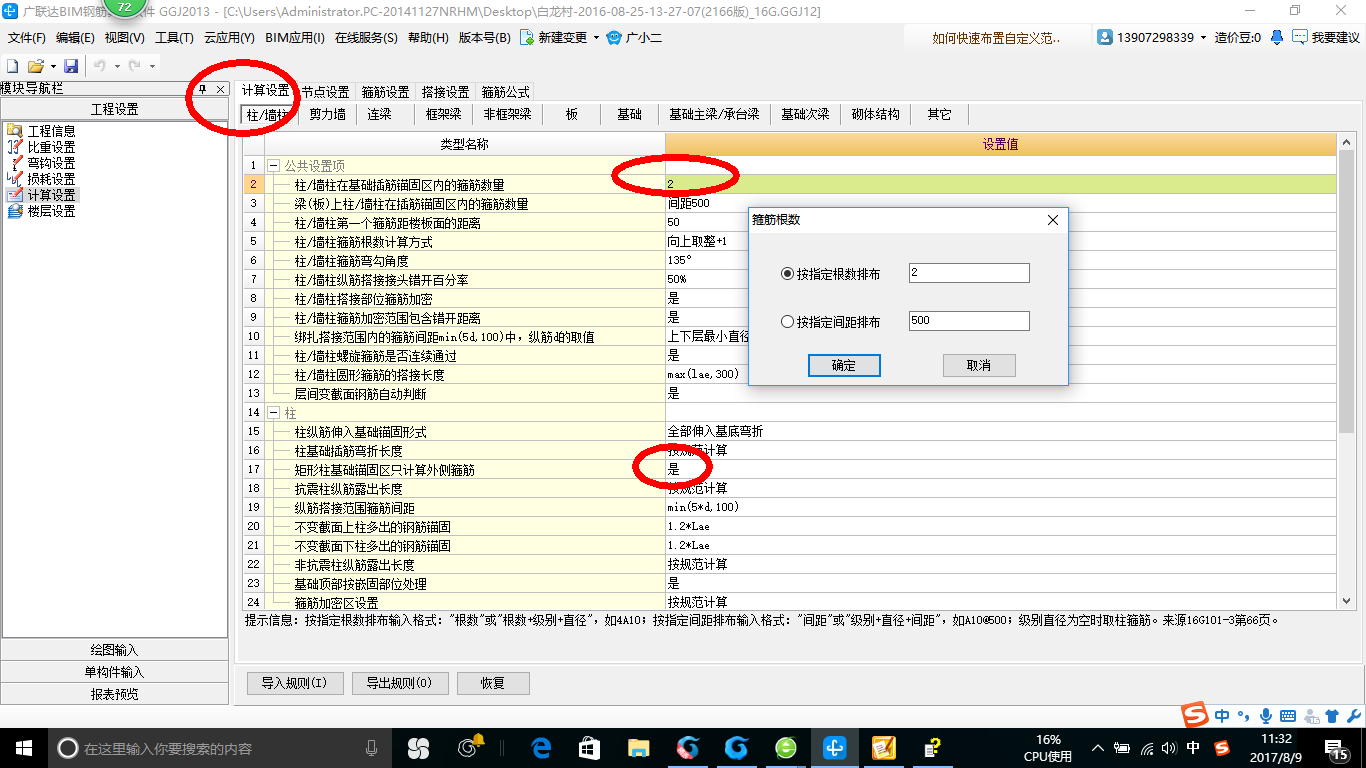
Task: Click value cell 135° for 柱/墙柱箍筋弯勾角度
Action: [x=1000, y=261]
